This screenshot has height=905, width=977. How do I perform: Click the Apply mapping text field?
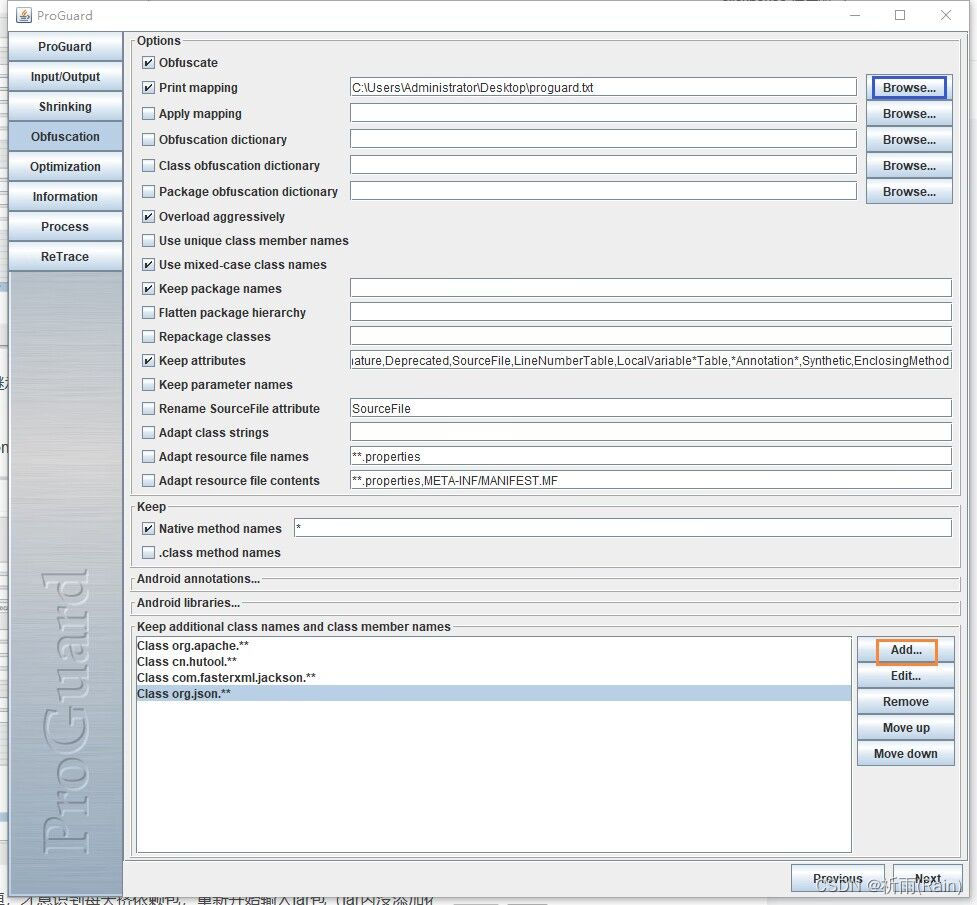[603, 113]
